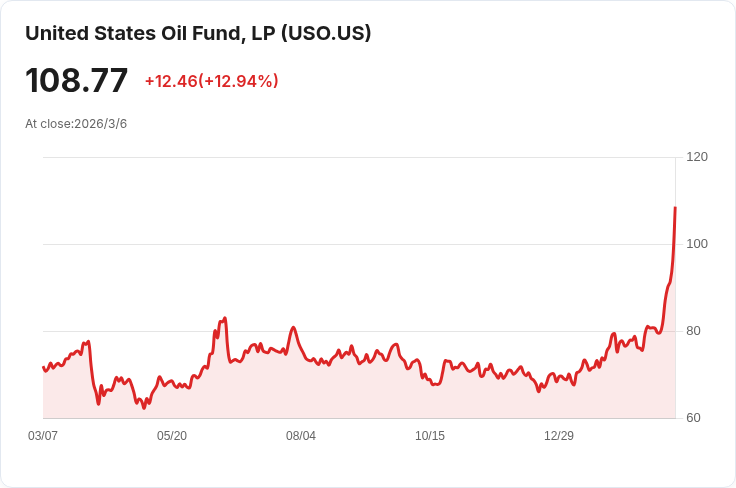The height and width of the screenshot is (488, 736).
Task: Select the 60 y-axis label
Action: click(693, 418)
